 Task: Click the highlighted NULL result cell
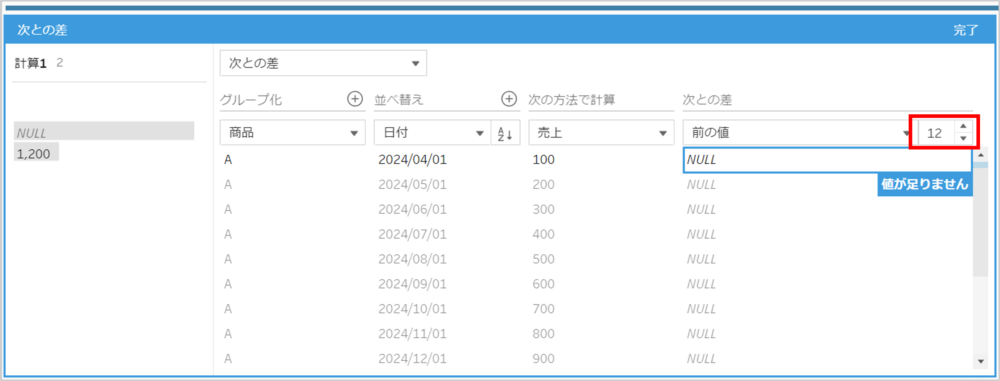(x=827, y=160)
